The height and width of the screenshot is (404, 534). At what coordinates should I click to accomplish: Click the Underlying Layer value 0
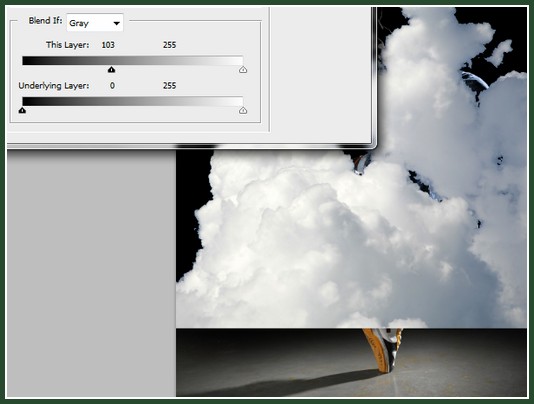click(x=112, y=86)
